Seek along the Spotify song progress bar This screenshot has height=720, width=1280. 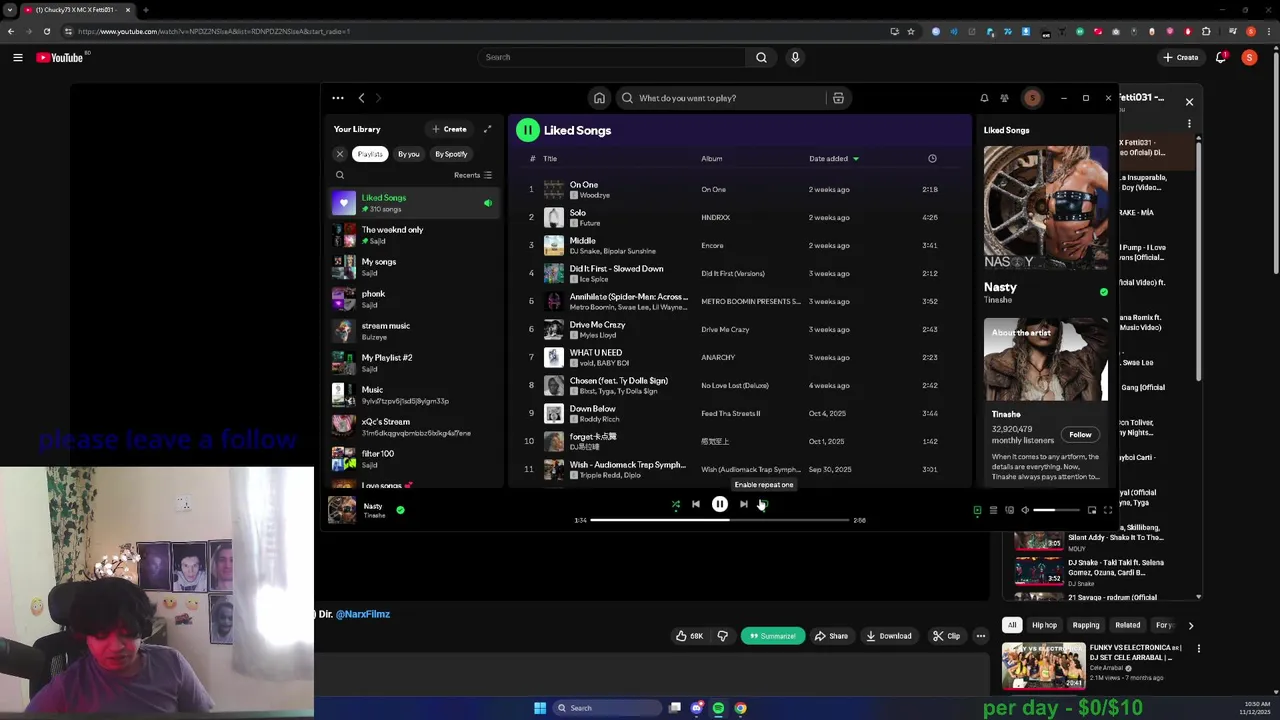click(720, 520)
